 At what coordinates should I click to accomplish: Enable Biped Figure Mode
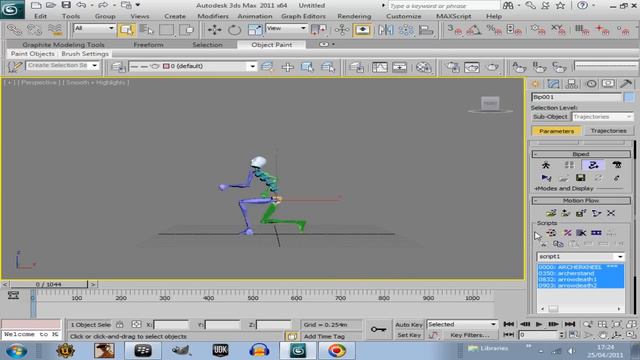pyautogui.click(x=546, y=165)
